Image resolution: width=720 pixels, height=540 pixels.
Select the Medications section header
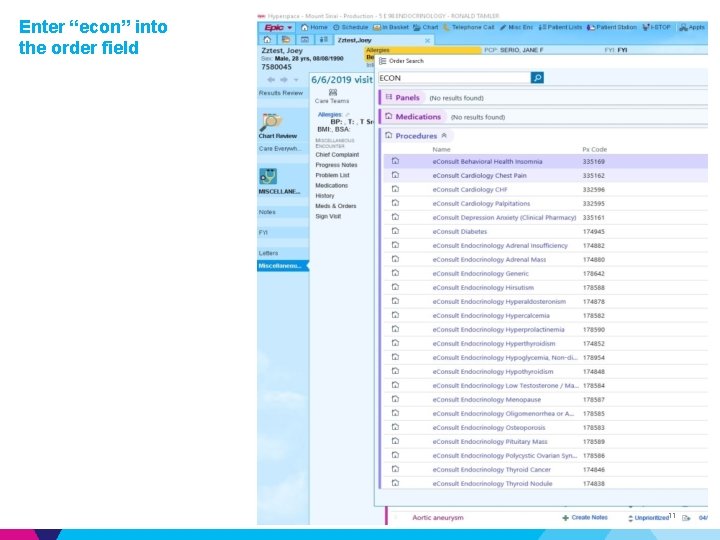(414, 117)
